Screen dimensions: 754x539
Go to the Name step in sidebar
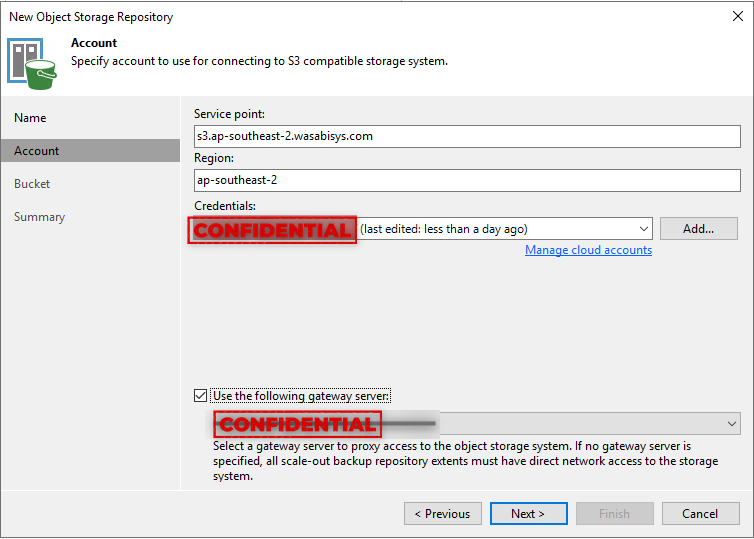click(x=30, y=118)
